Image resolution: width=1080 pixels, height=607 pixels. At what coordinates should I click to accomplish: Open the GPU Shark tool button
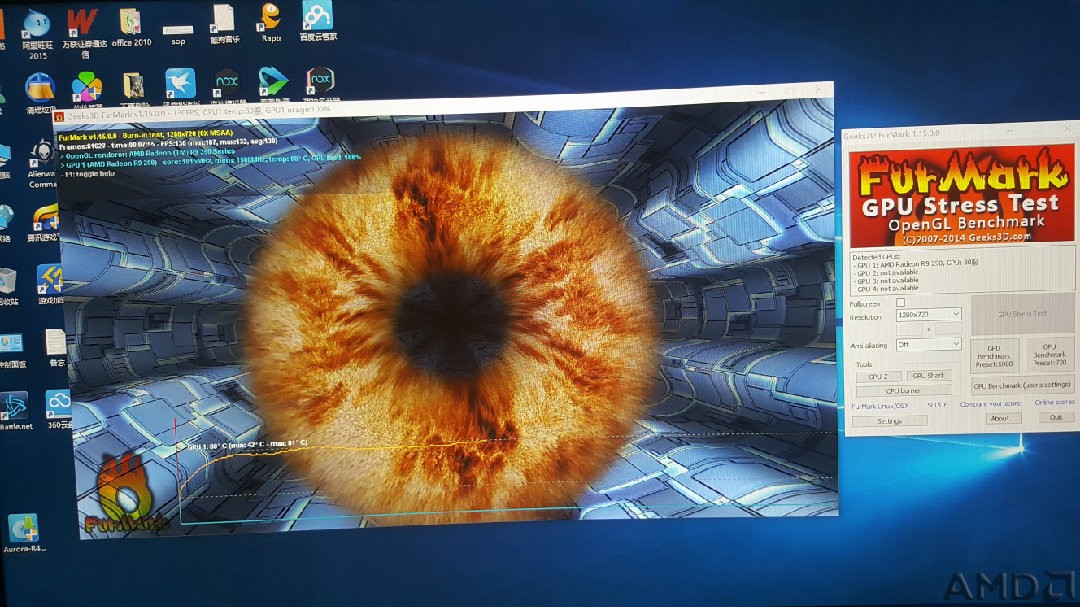[928, 375]
